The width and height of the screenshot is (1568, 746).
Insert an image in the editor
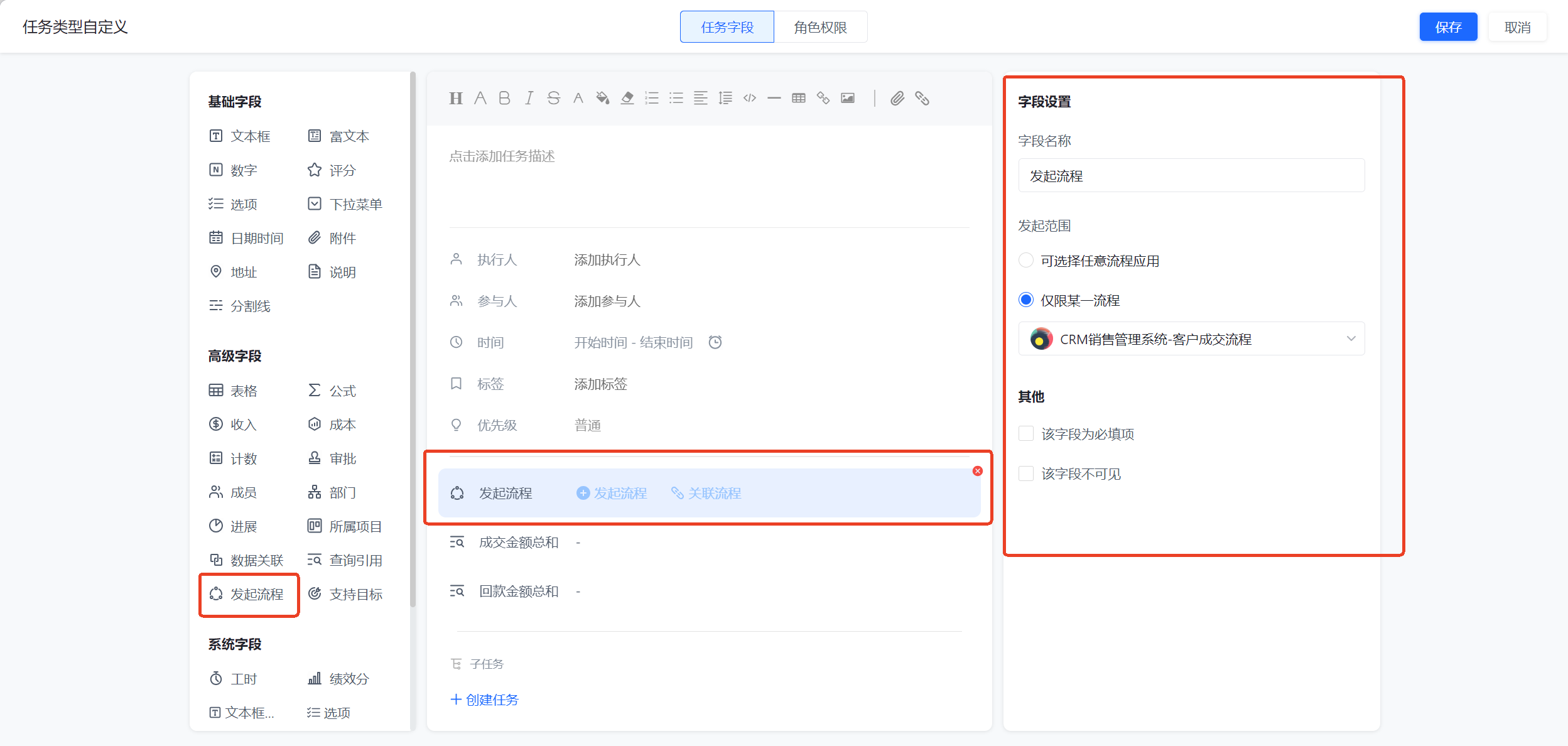point(848,98)
